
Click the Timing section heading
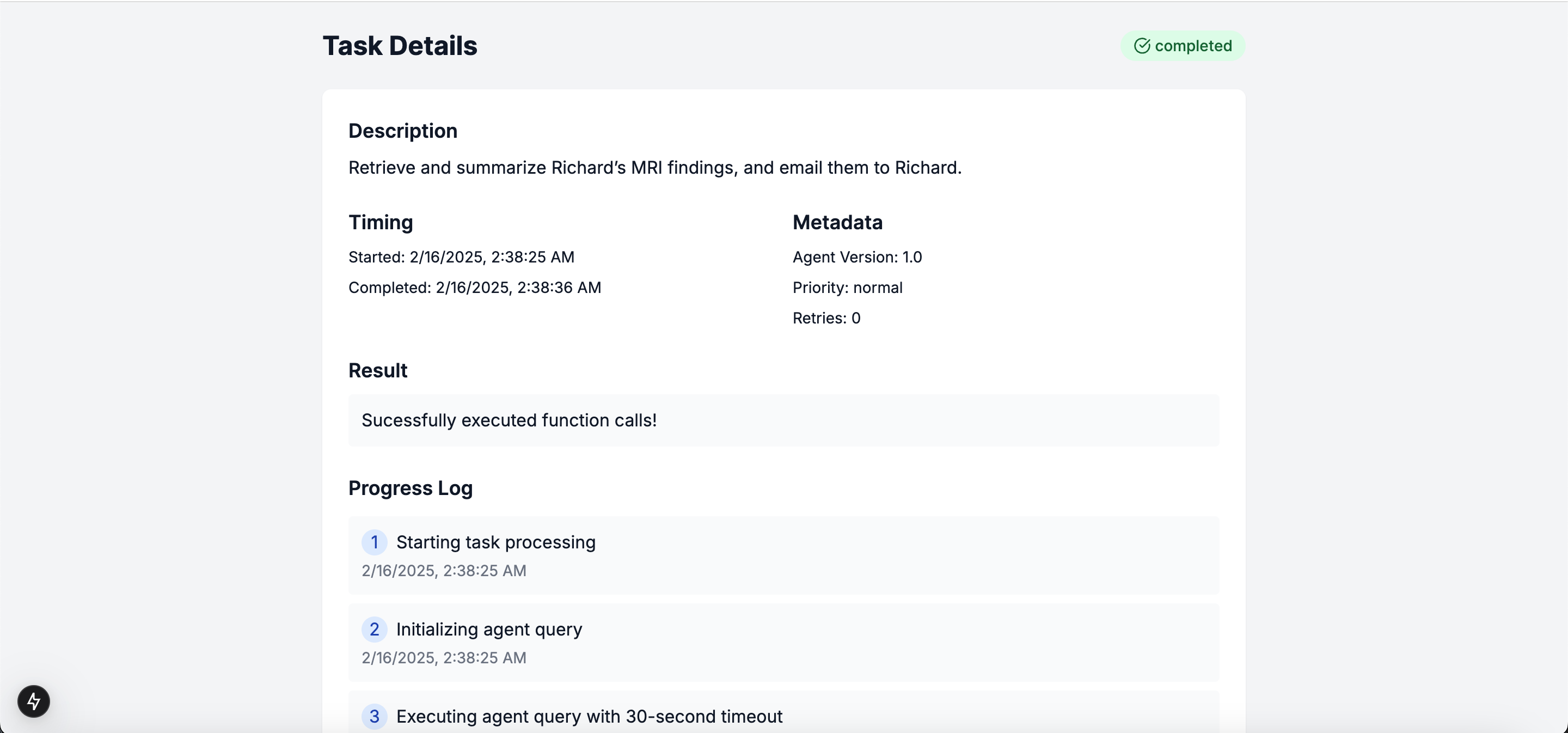click(x=381, y=222)
